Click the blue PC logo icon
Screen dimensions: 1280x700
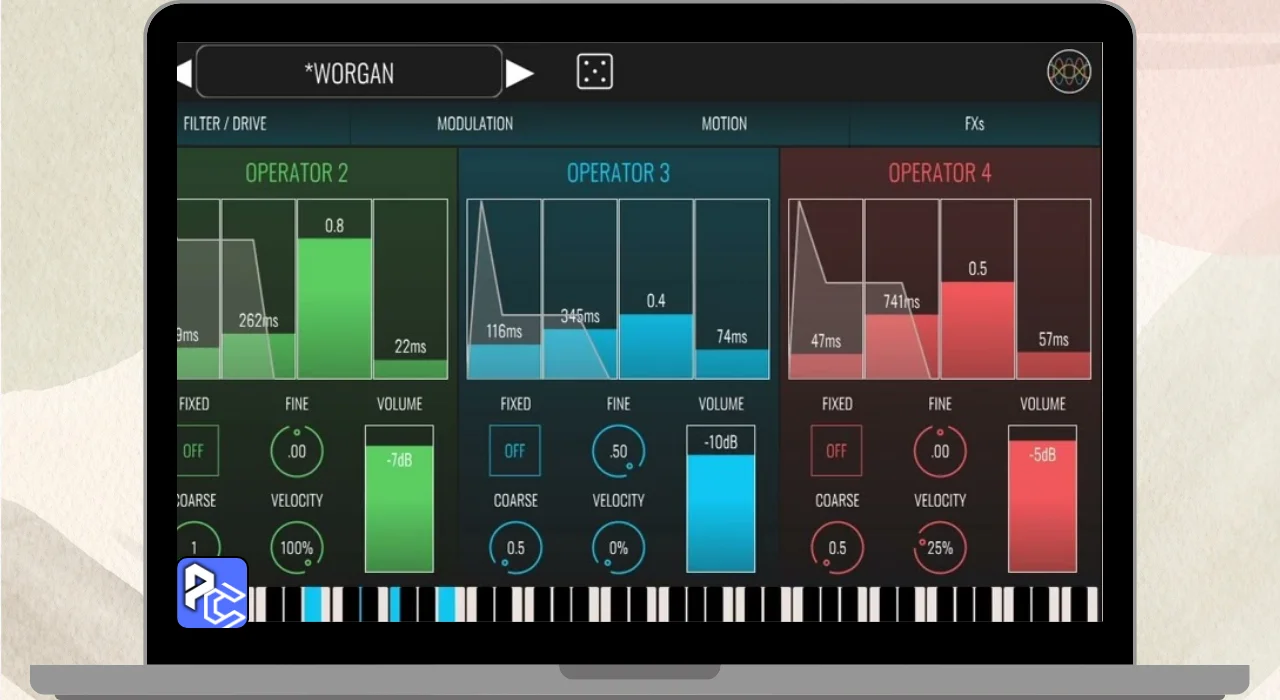click(212, 592)
